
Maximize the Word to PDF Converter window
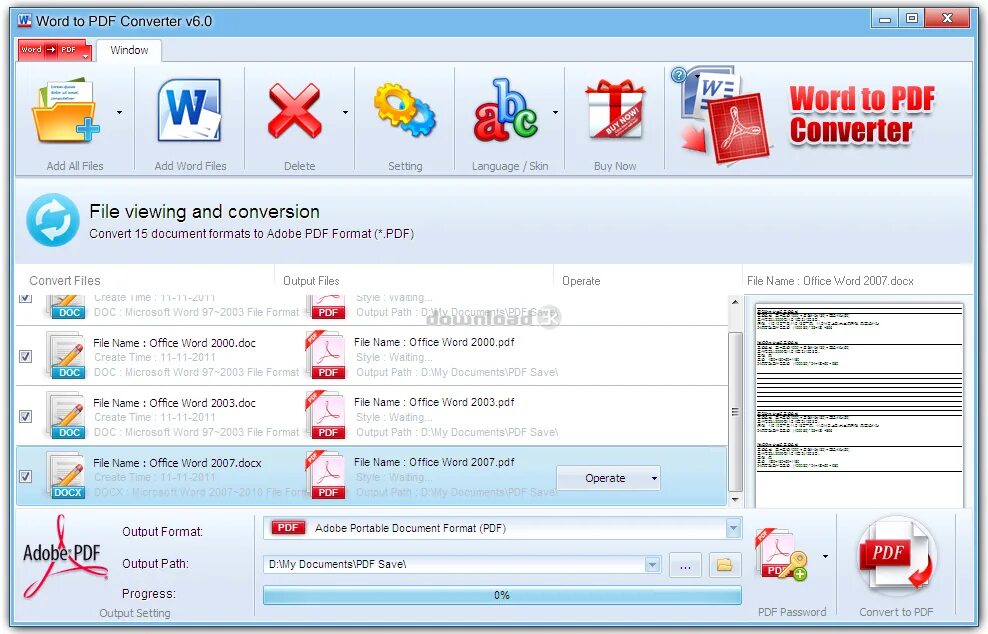(911, 19)
